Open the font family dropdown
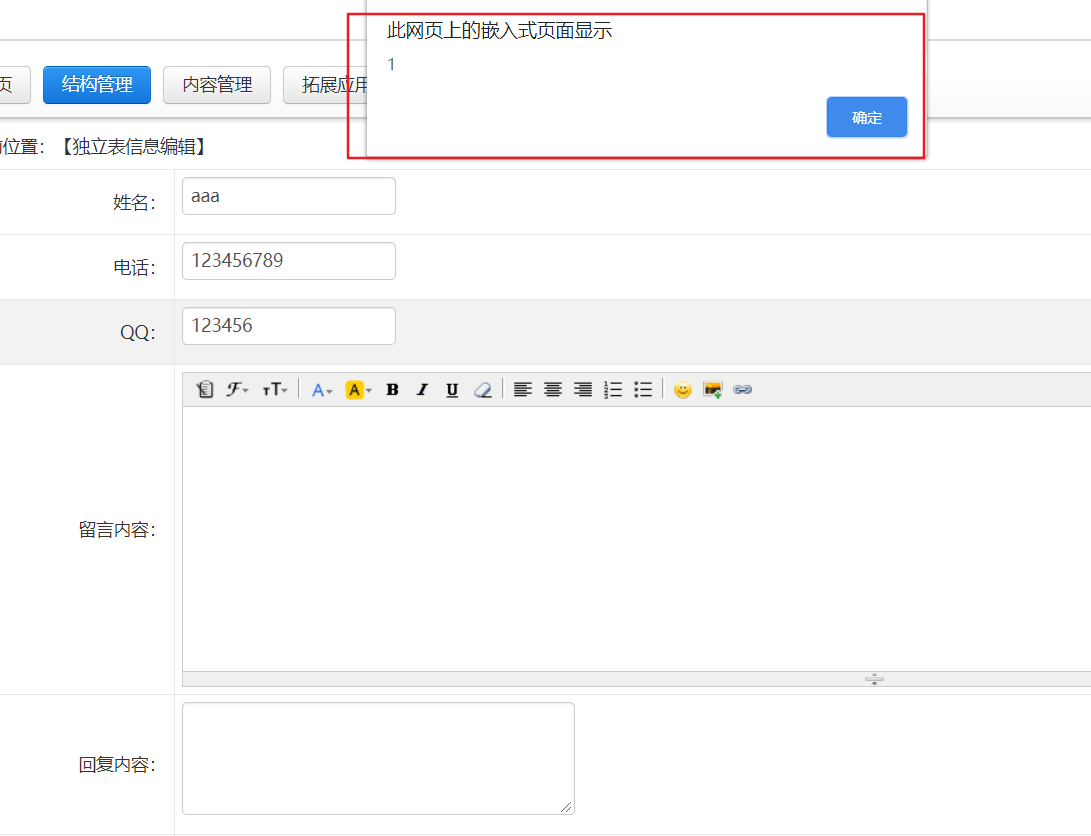Viewport: 1091px width, 836px height. pyautogui.click(x=238, y=390)
